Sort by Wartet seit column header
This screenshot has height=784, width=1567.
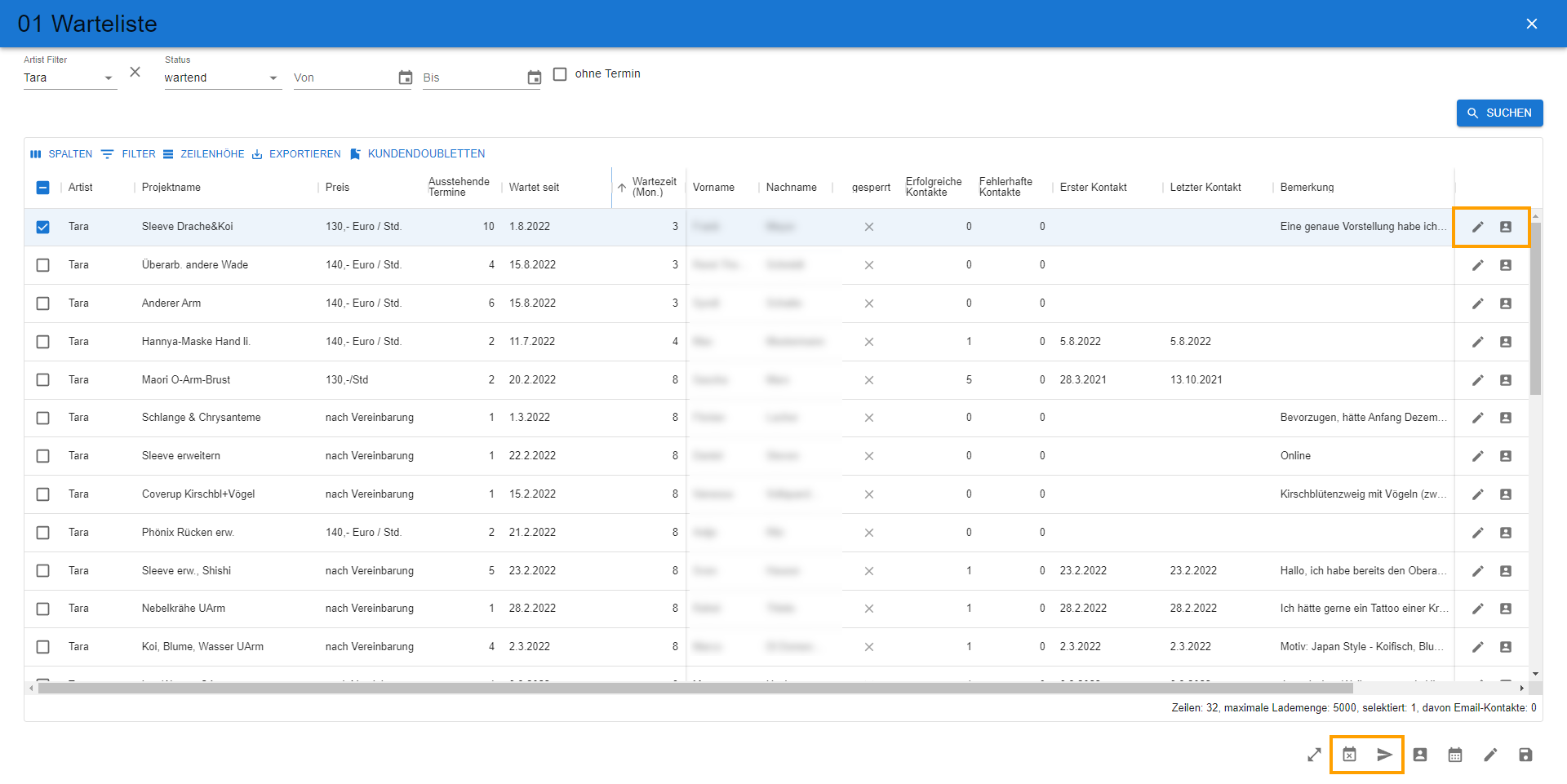[x=534, y=188]
